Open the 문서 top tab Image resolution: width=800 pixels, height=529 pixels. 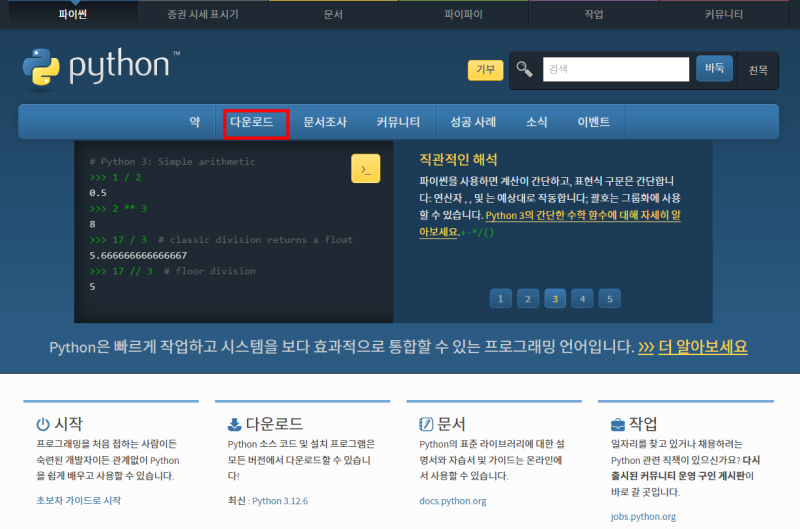(x=333, y=14)
